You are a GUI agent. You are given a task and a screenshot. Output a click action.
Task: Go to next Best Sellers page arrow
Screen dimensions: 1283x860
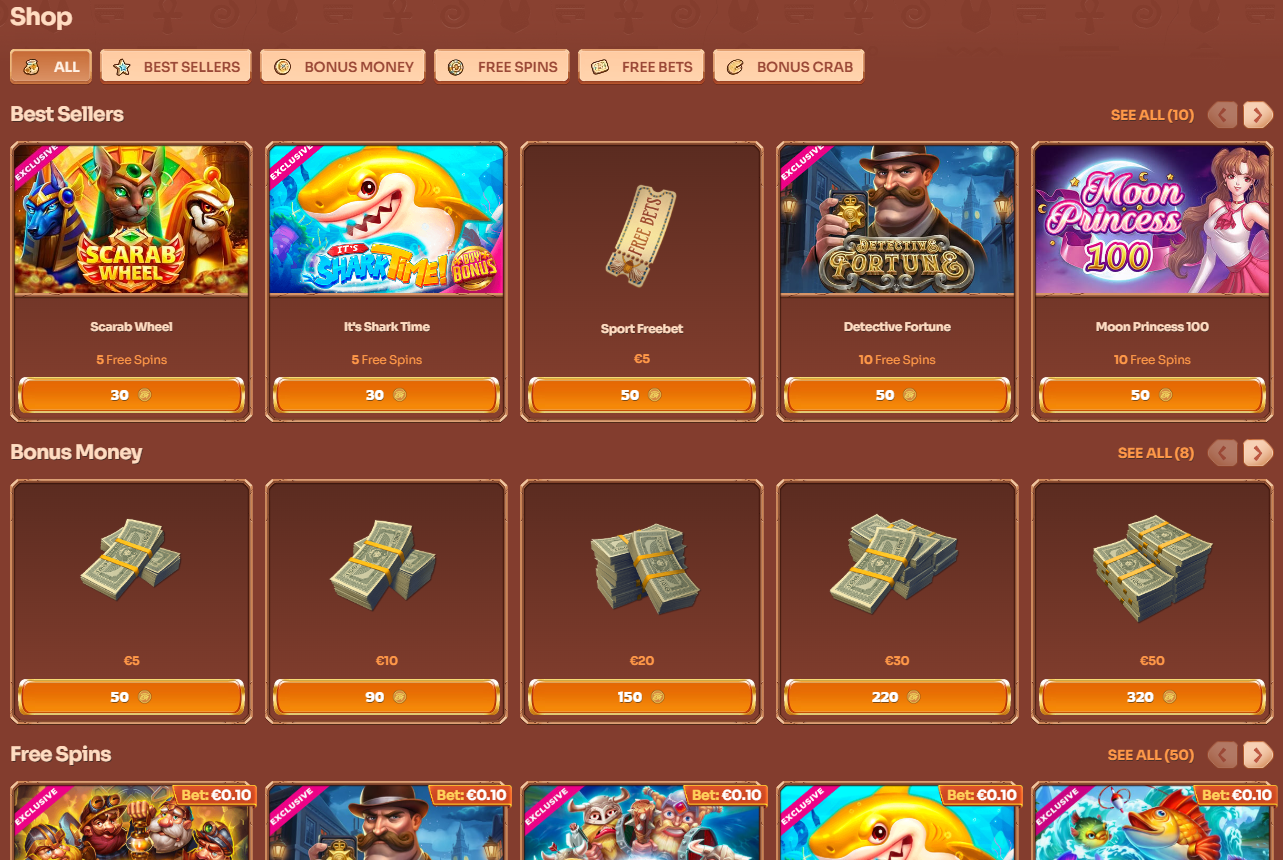[x=1258, y=115]
